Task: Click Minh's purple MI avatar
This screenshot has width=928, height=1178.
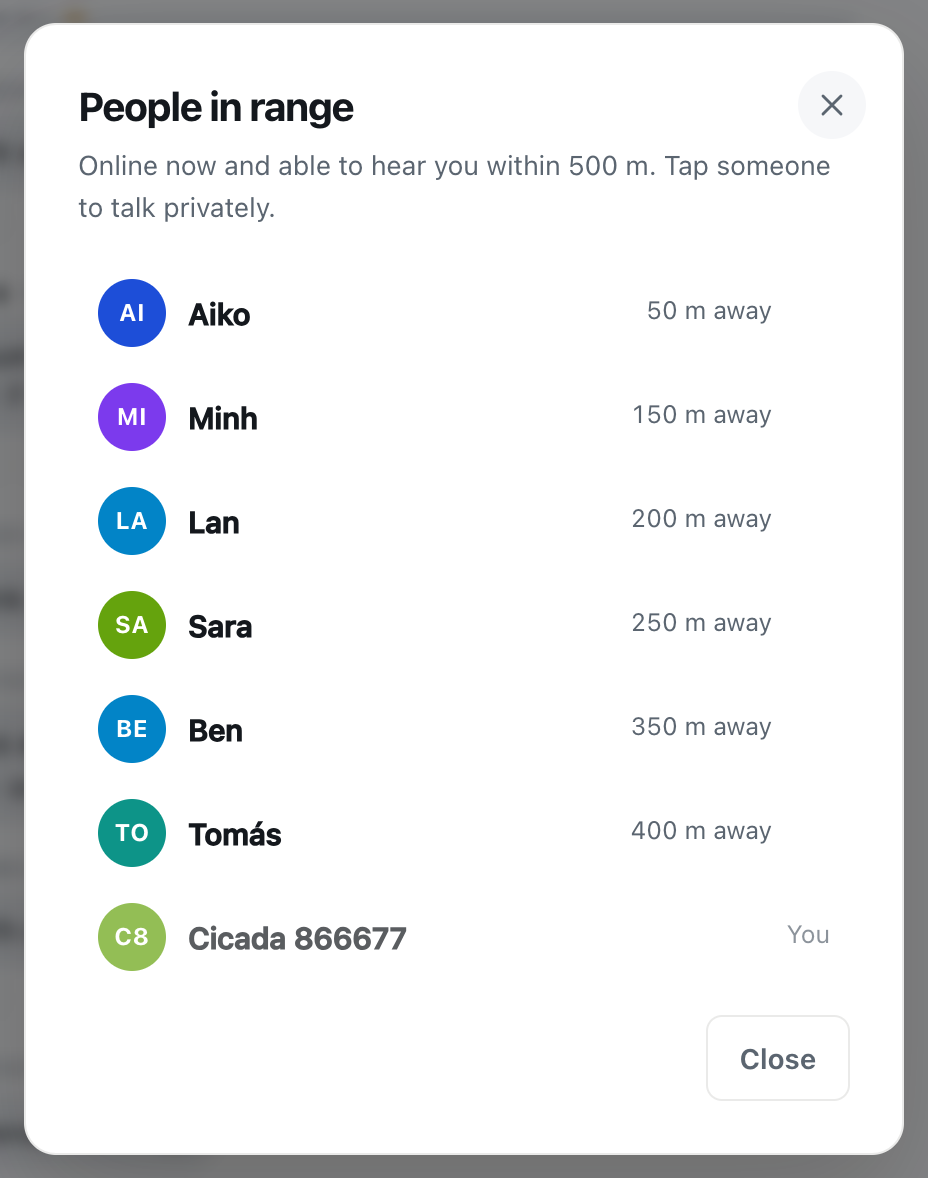Action: pyautogui.click(x=131, y=417)
